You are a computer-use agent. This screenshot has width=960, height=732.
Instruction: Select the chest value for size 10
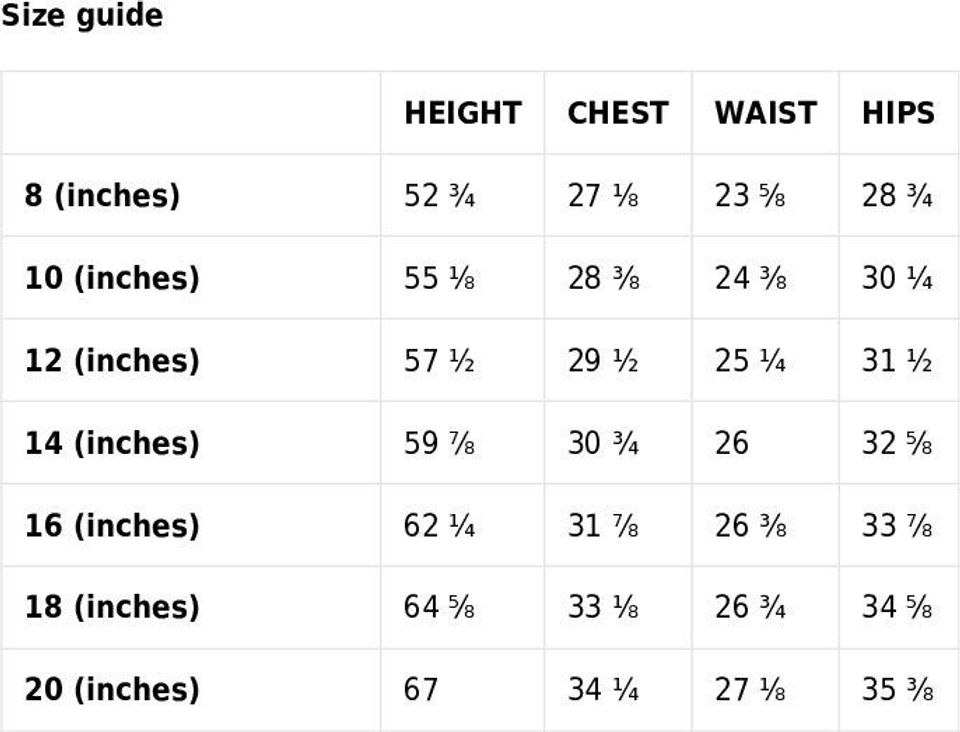(603, 278)
